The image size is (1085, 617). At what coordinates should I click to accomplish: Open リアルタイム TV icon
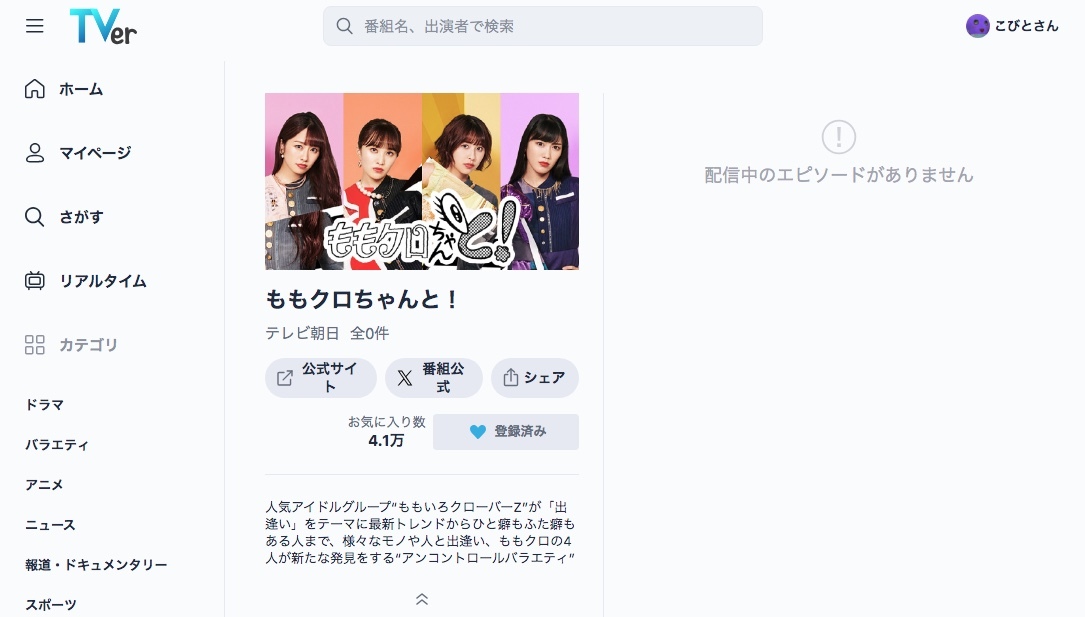coord(35,281)
